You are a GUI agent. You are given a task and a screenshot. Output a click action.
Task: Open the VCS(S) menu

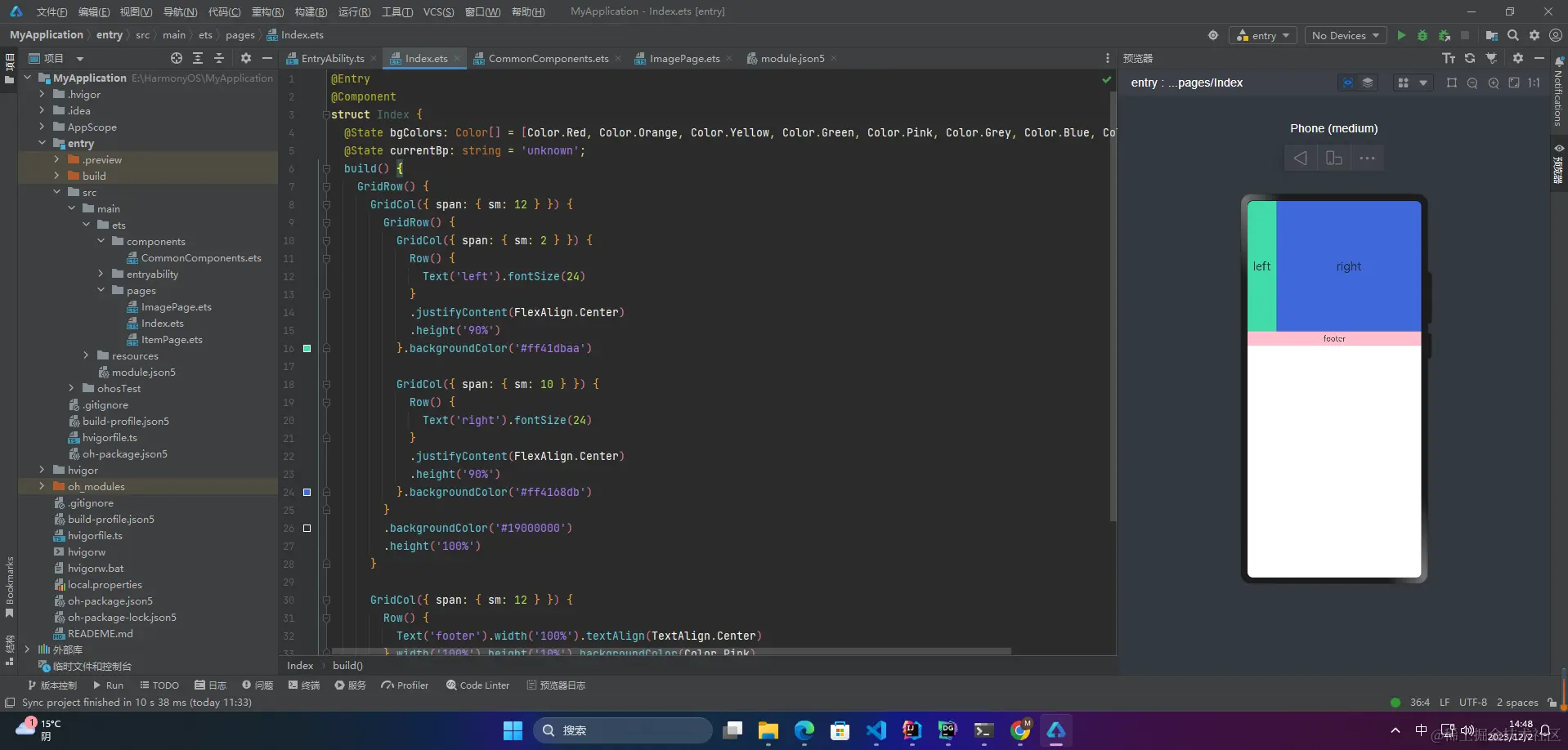(x=438, y=11)
